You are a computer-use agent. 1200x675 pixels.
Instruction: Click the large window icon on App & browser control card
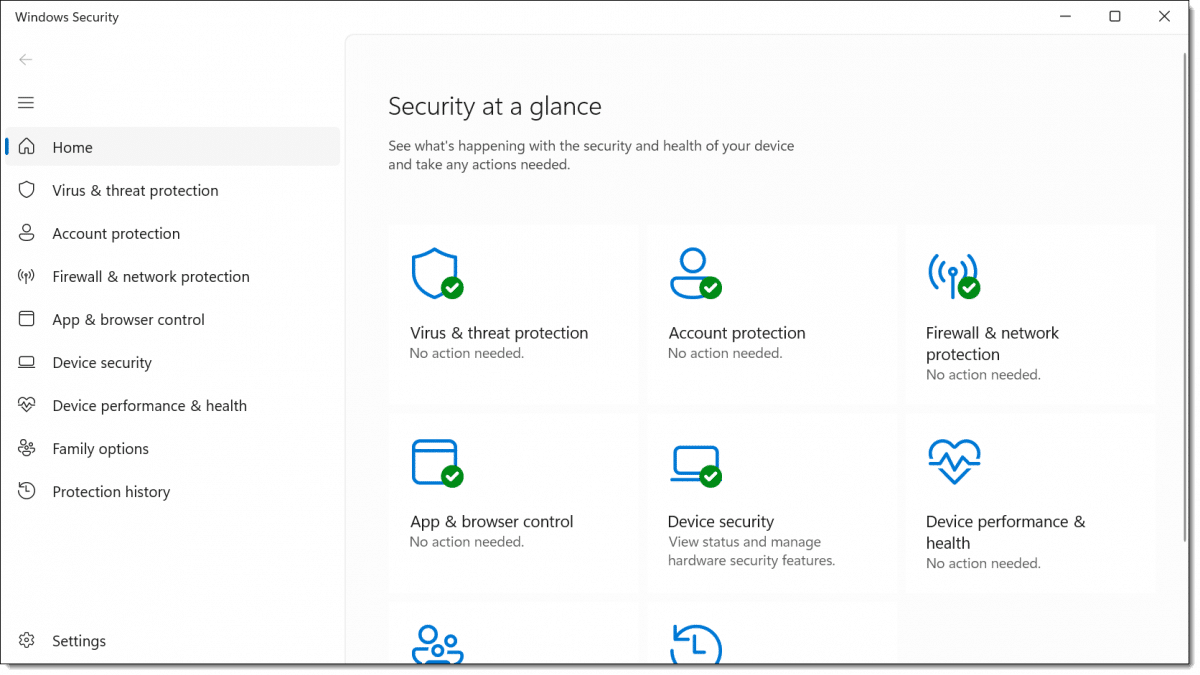click(x=437, y=463)
